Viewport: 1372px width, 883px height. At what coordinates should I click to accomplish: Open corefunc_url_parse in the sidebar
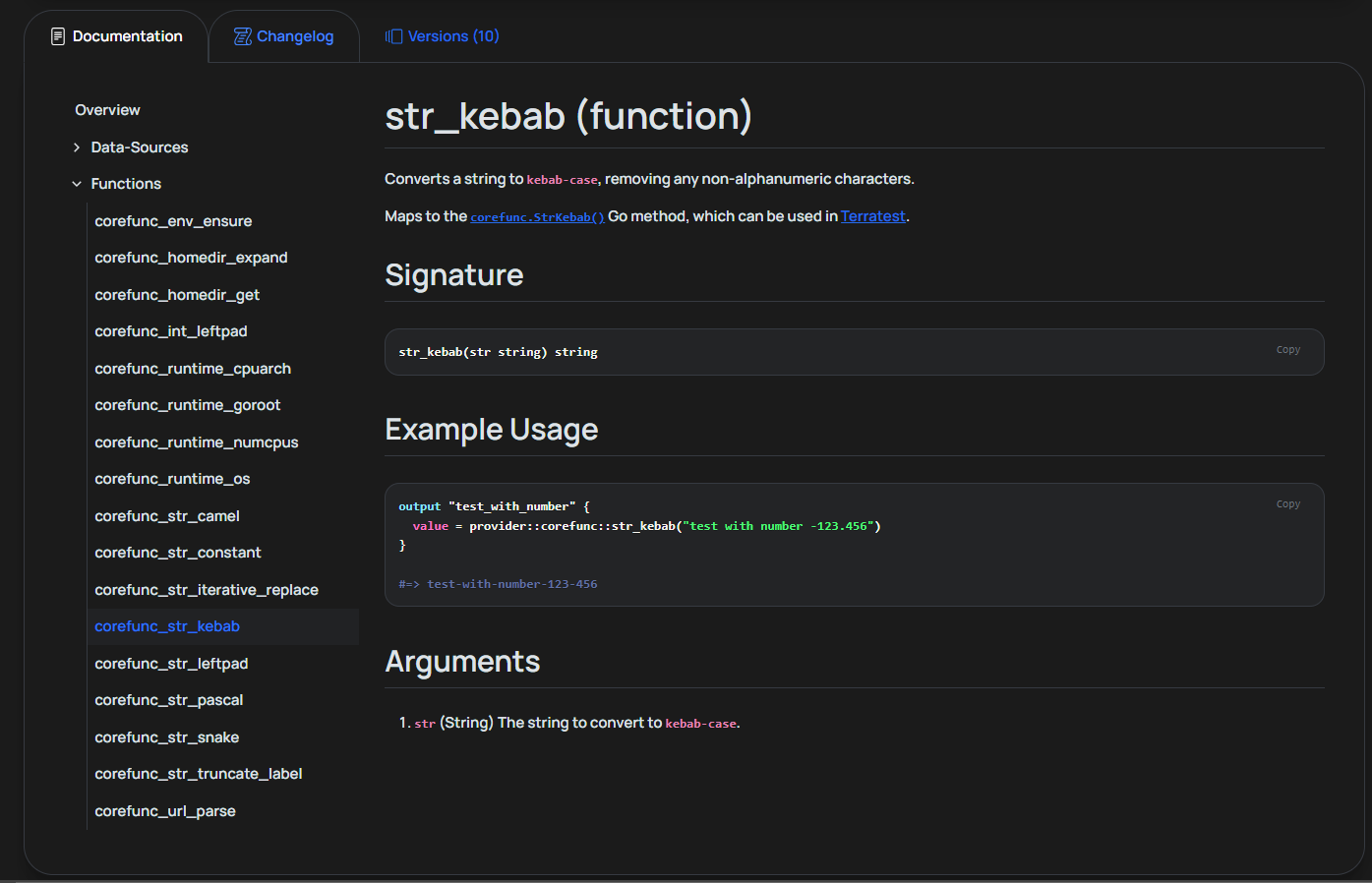165,811
